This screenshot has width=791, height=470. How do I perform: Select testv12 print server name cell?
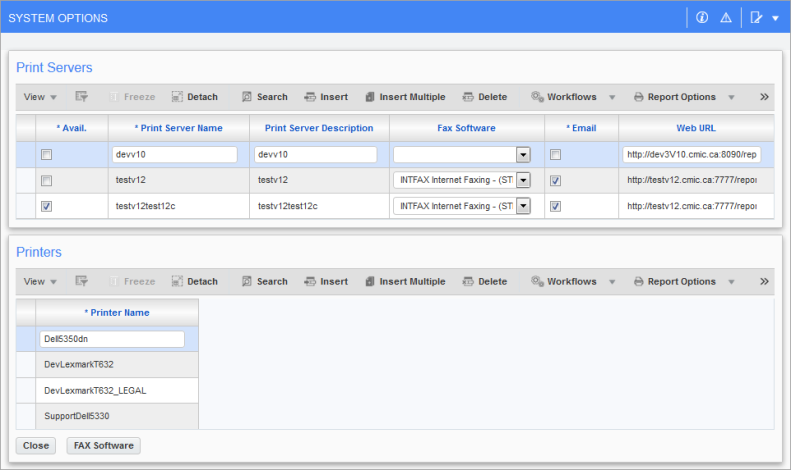click(x=179, y=180)
